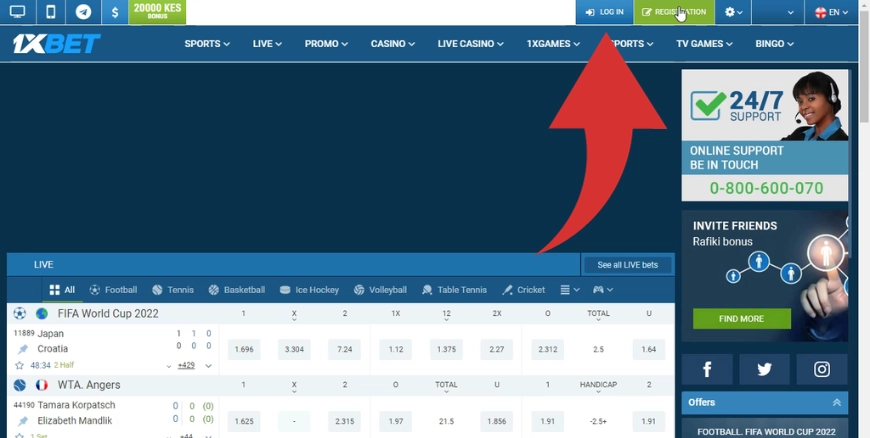This screenshot has height=438, width=870.
Task: Select odds 3.304 for draw
Action: click(294, 349)
